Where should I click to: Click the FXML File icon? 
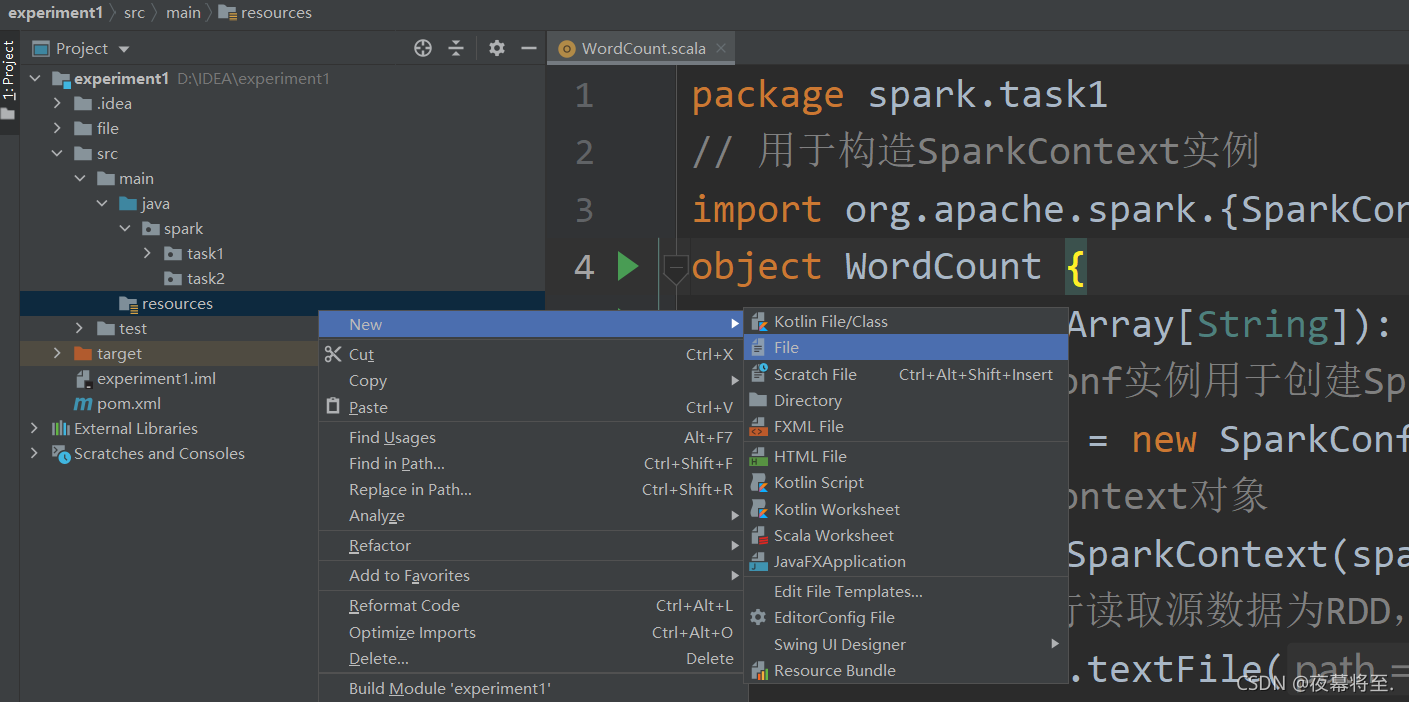[x=759, y=426]
